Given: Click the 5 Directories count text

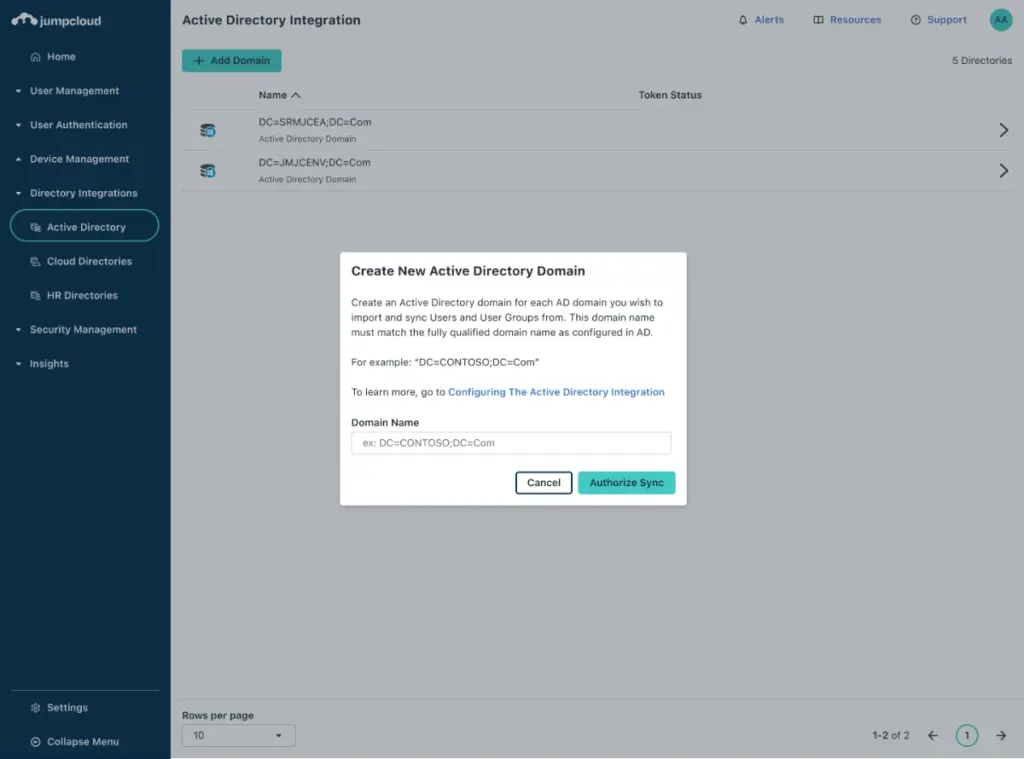Looking at the screenshot, I should tap(982, 60).
